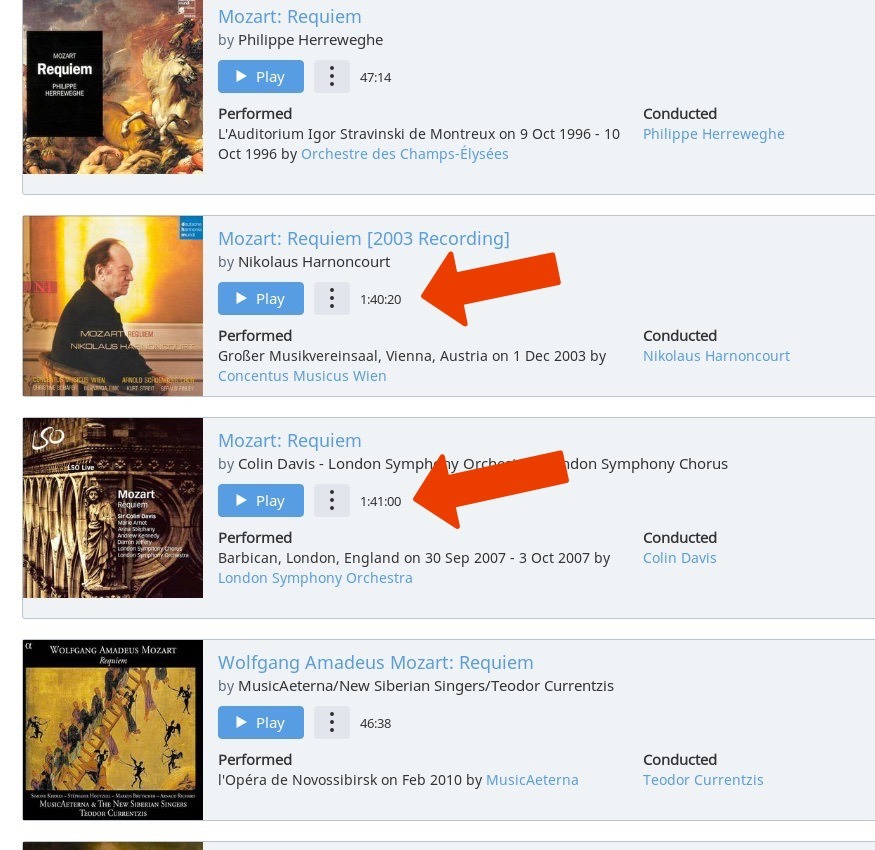This screenshot has width=875, height=850.
Task: Open three-dot menu for the Colin Davis album
Action: [332, 501]
